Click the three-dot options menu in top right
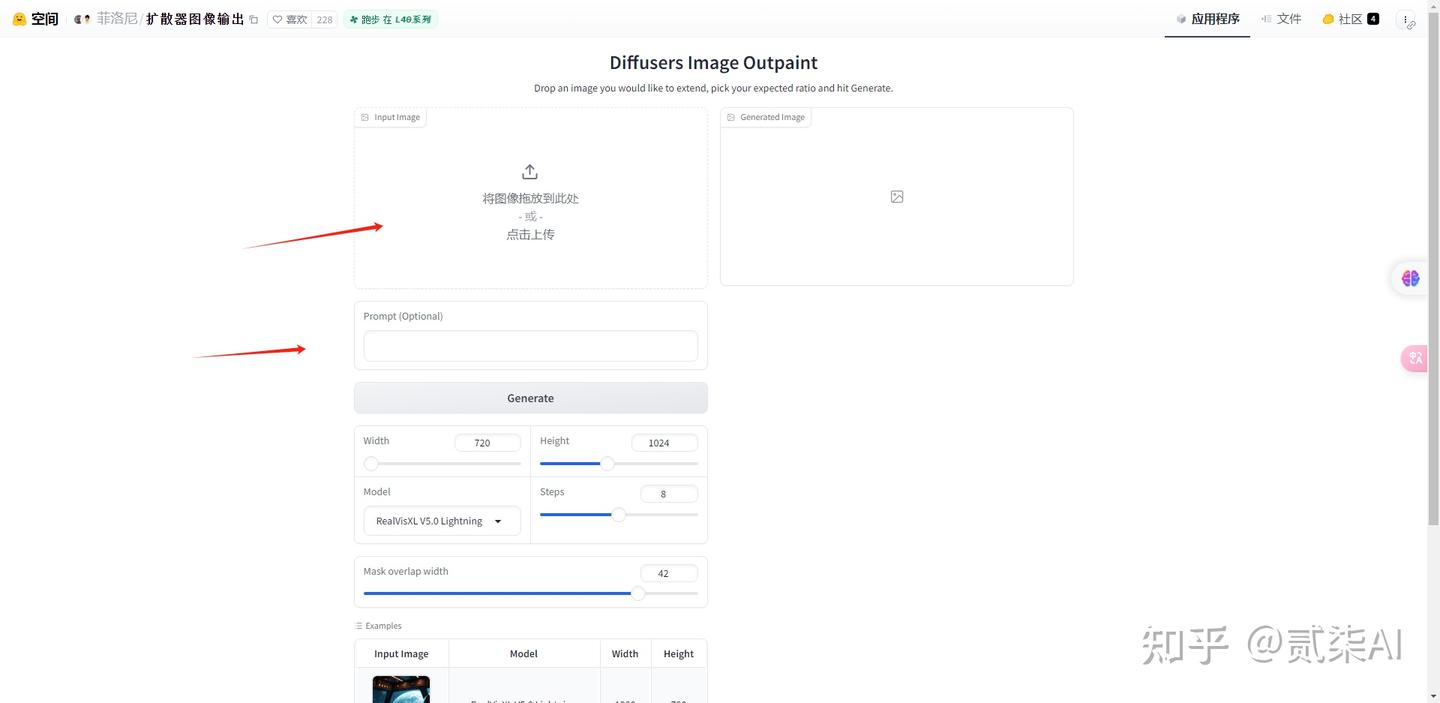The width and height of the screenshot is (1440, 703). [x=1407, y=19]
